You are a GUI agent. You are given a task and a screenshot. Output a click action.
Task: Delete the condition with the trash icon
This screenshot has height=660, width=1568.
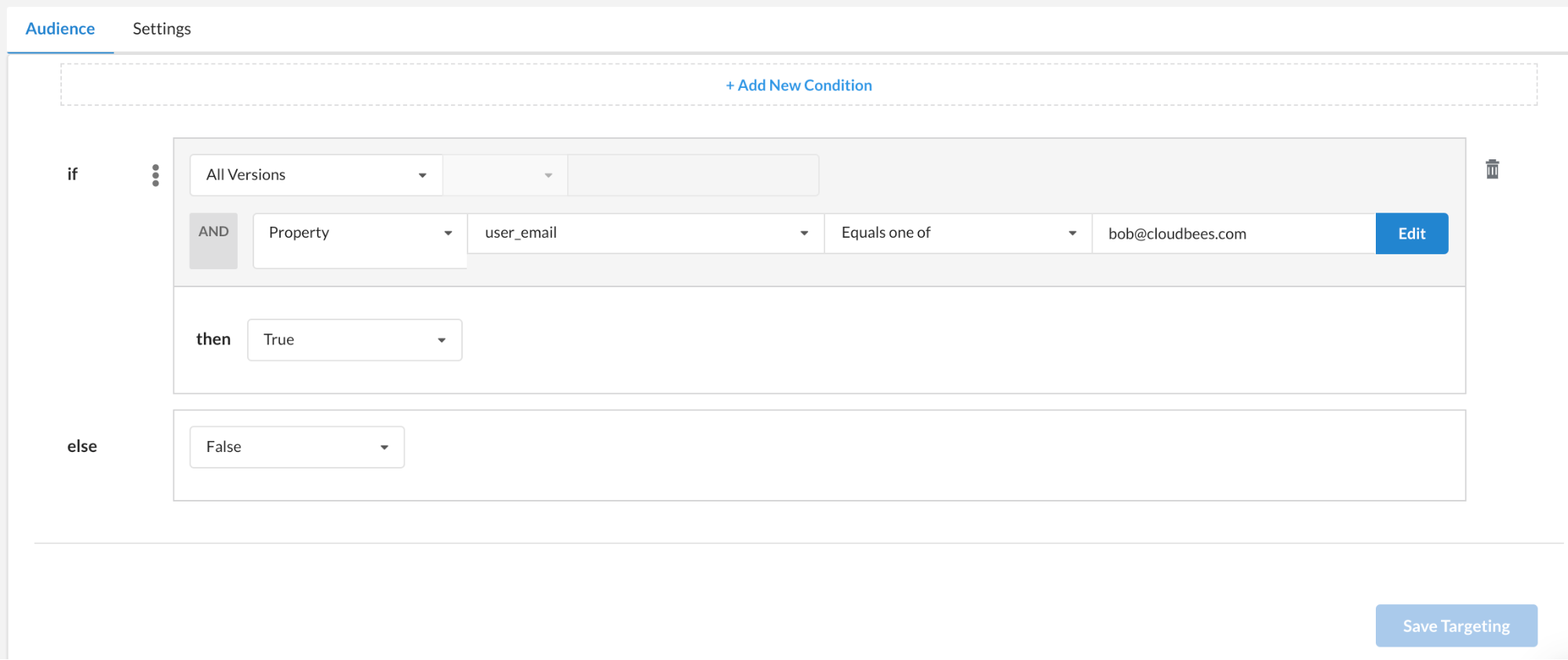[x=1492, y=170]
